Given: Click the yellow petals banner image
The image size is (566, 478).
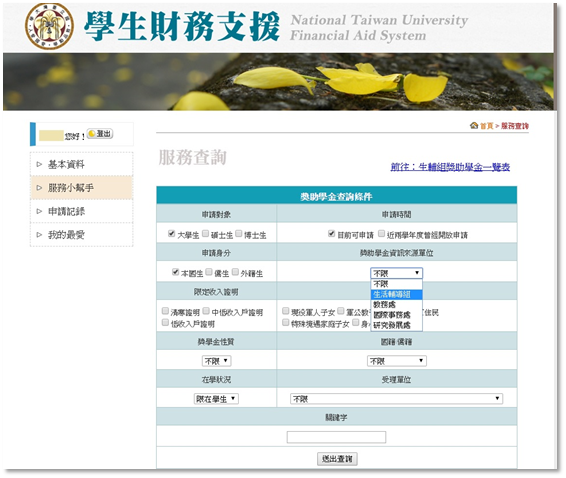Looking at the screenshot, I should pos(278,82).
